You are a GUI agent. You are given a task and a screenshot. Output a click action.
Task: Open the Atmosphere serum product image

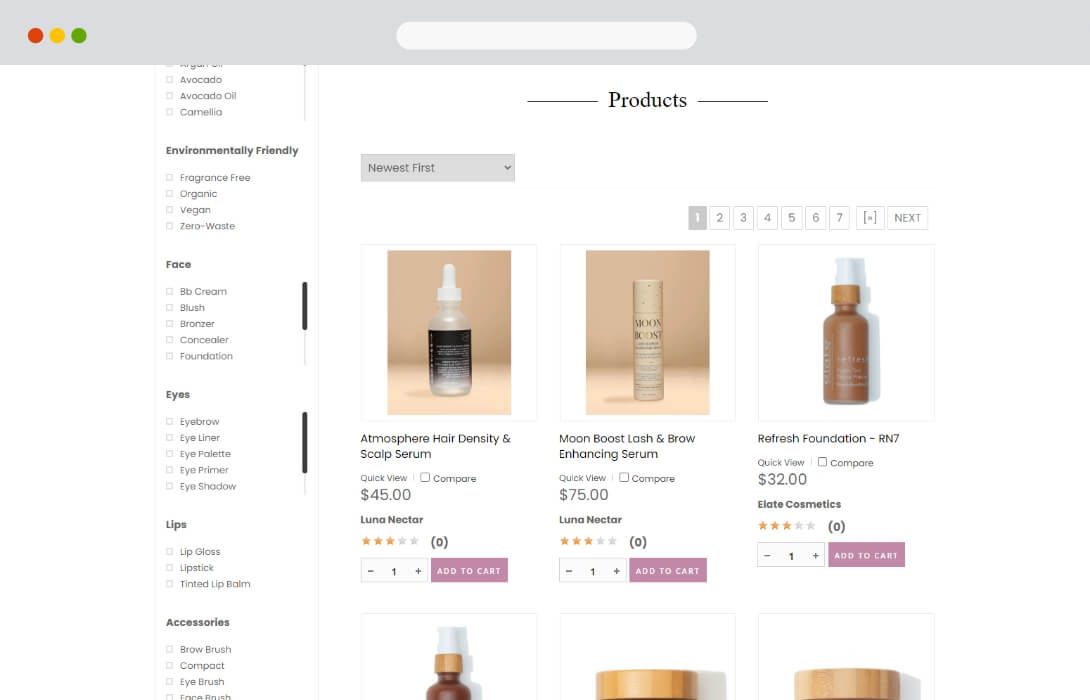tap(449, 332)
